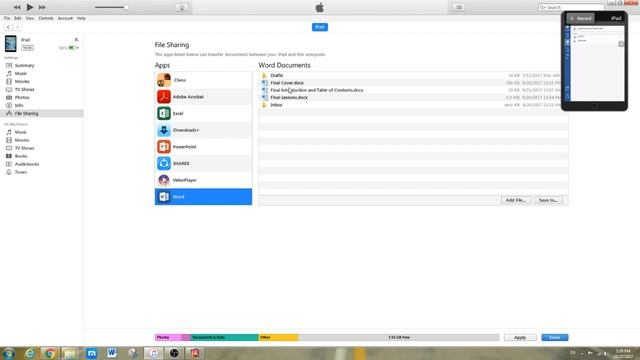Screen dimensions: 640x360
Task: Open the Edit menu
Action: pyautogui.click(x=18, y=18)
